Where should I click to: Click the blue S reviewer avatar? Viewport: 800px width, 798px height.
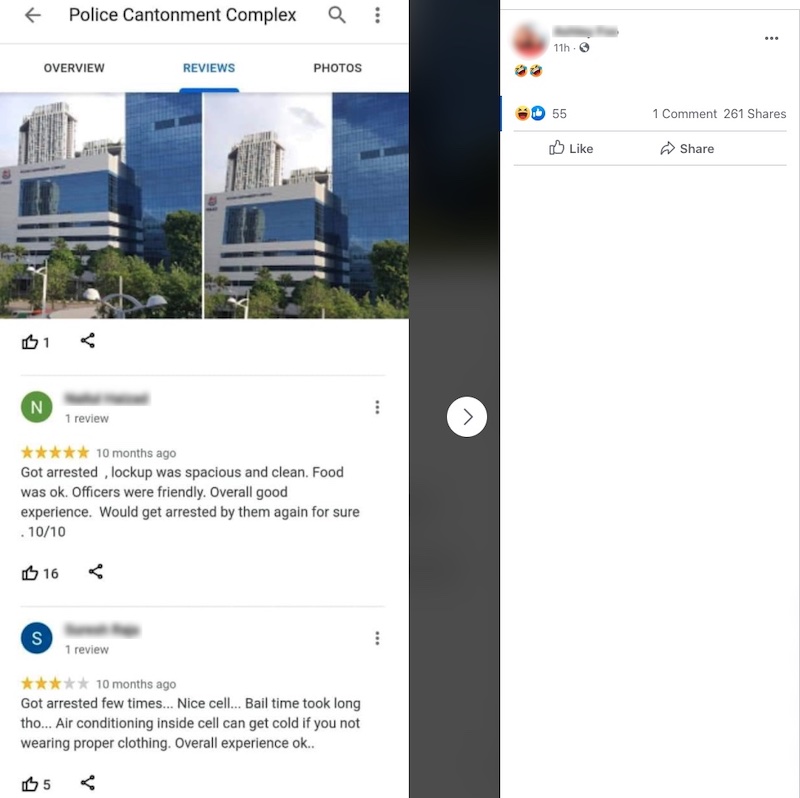[37, 638]
